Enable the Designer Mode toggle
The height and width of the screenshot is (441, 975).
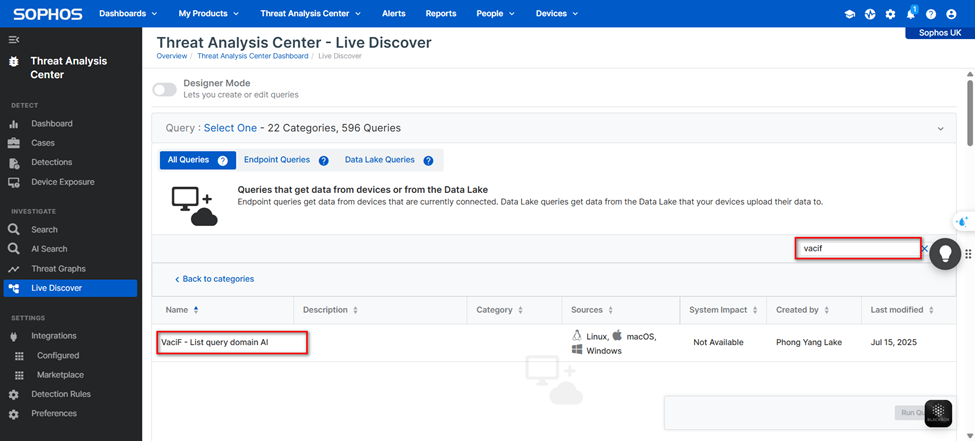pos(164,90)
